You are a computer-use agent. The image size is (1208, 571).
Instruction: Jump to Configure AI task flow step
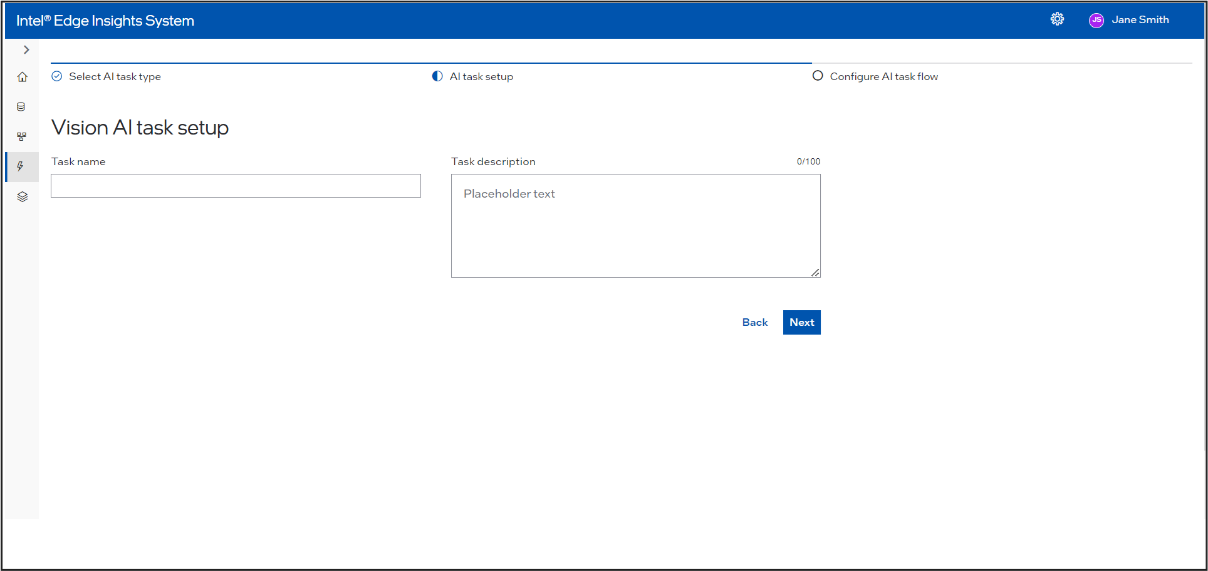click(884, 76)
